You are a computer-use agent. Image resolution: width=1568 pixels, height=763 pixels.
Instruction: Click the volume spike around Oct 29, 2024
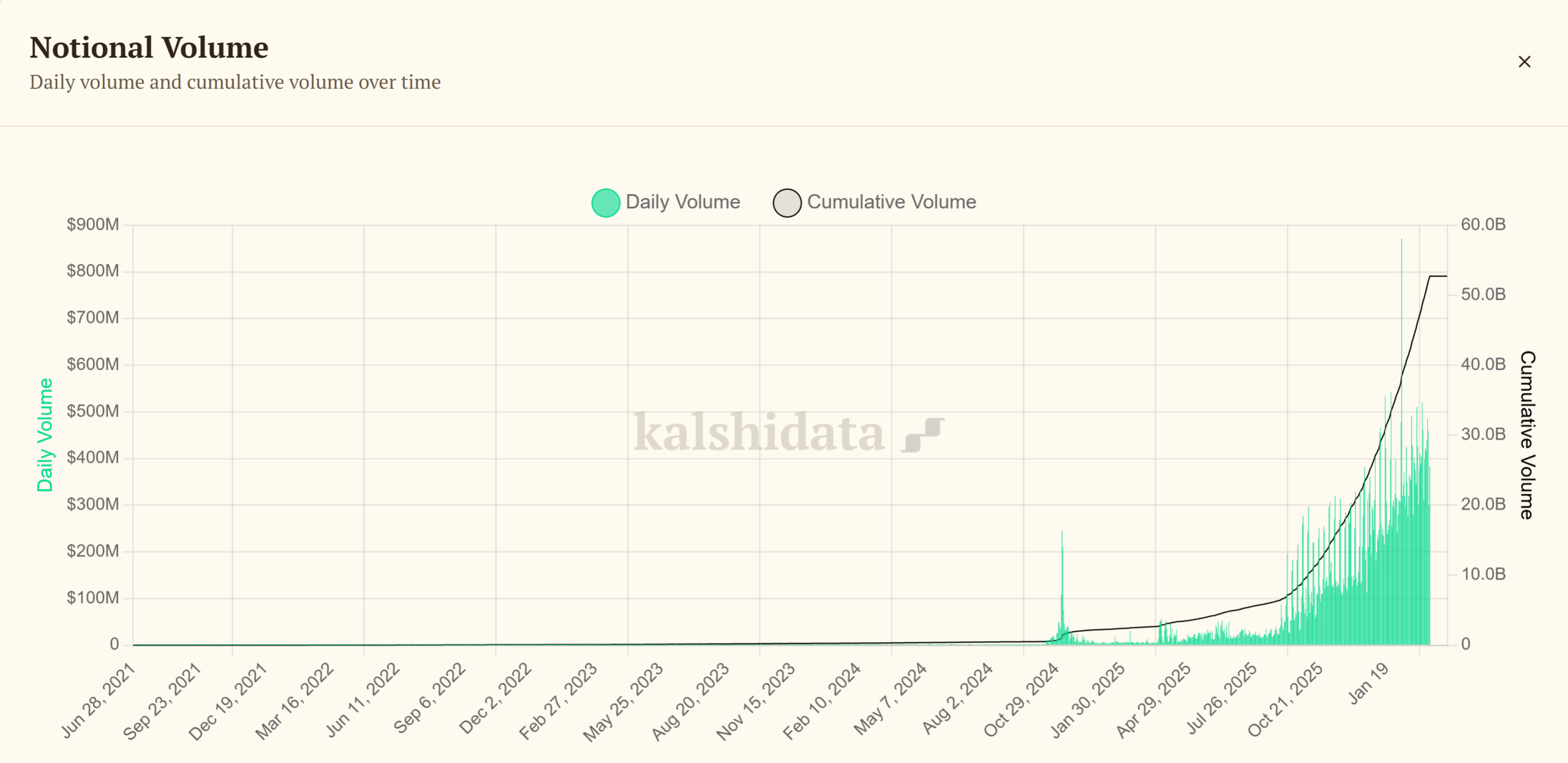pyautogui.click(x=1061, y=582)
